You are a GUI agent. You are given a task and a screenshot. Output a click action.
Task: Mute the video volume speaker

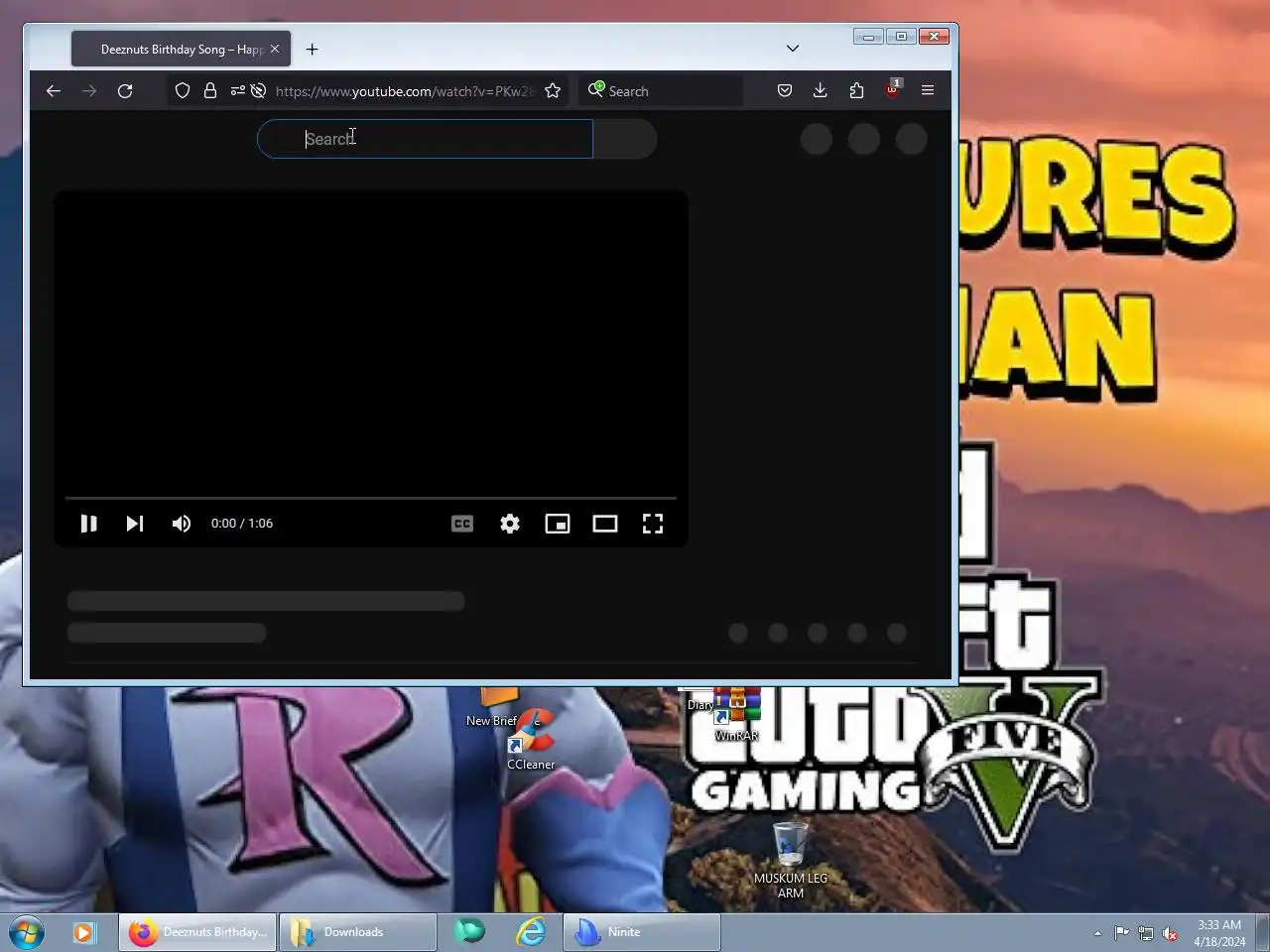[x=182, y=524]
